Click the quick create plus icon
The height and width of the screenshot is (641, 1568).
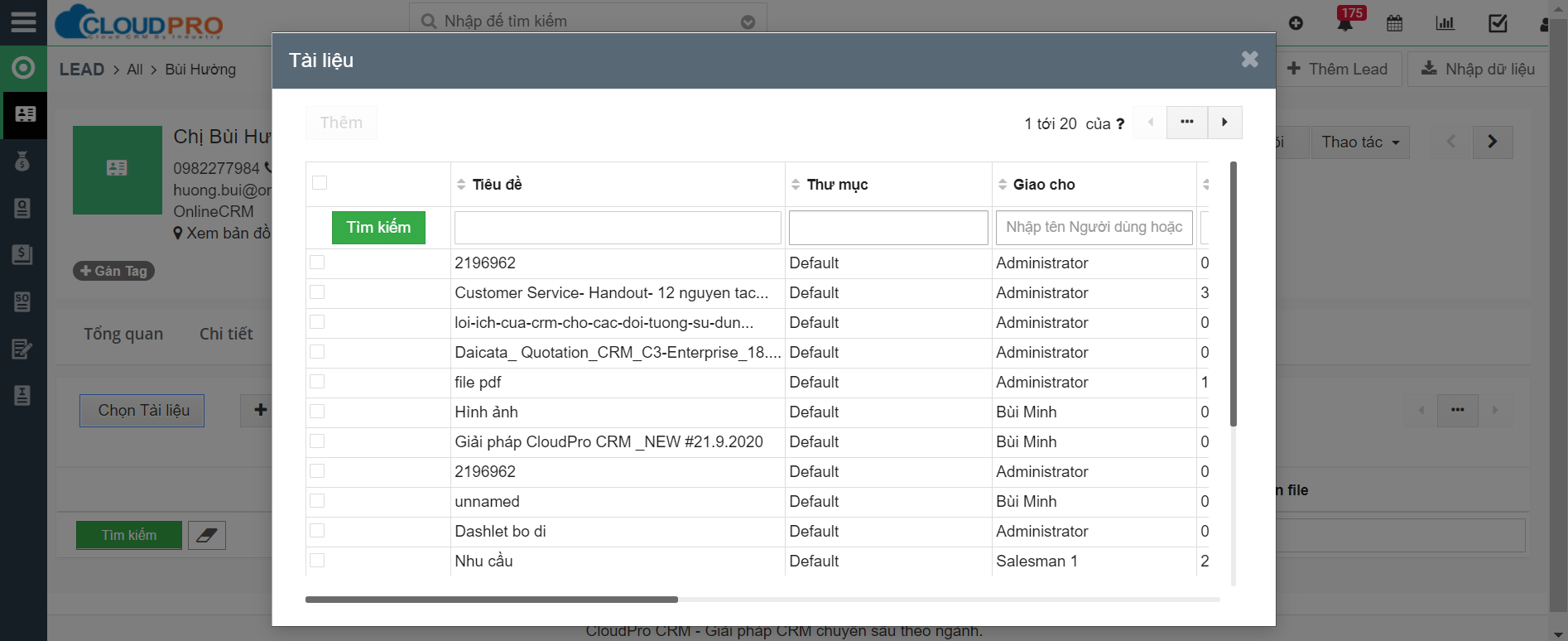coord(1296,23)
